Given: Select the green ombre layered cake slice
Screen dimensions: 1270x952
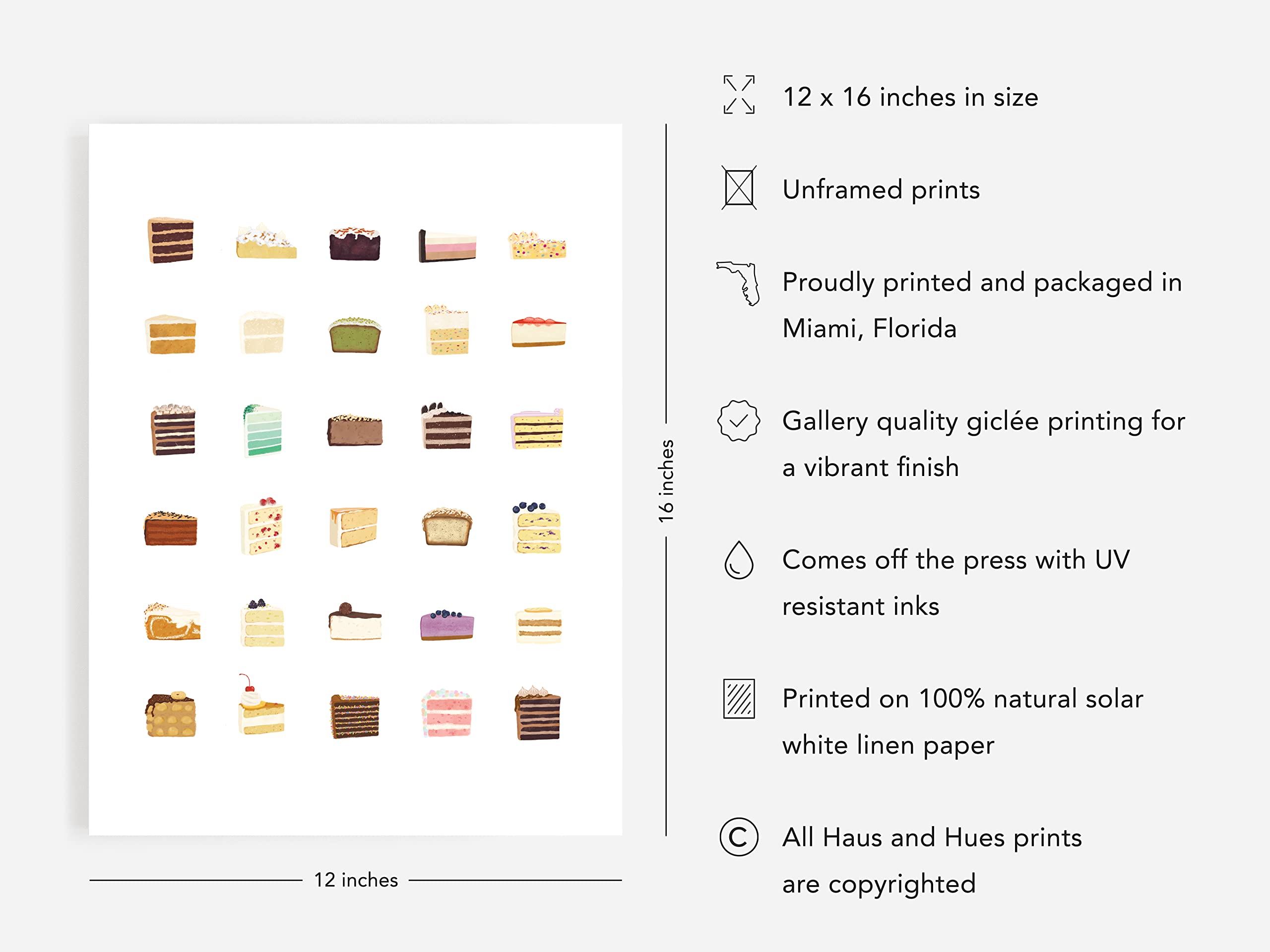Looking at the screenshot, I should coord(263,430).
